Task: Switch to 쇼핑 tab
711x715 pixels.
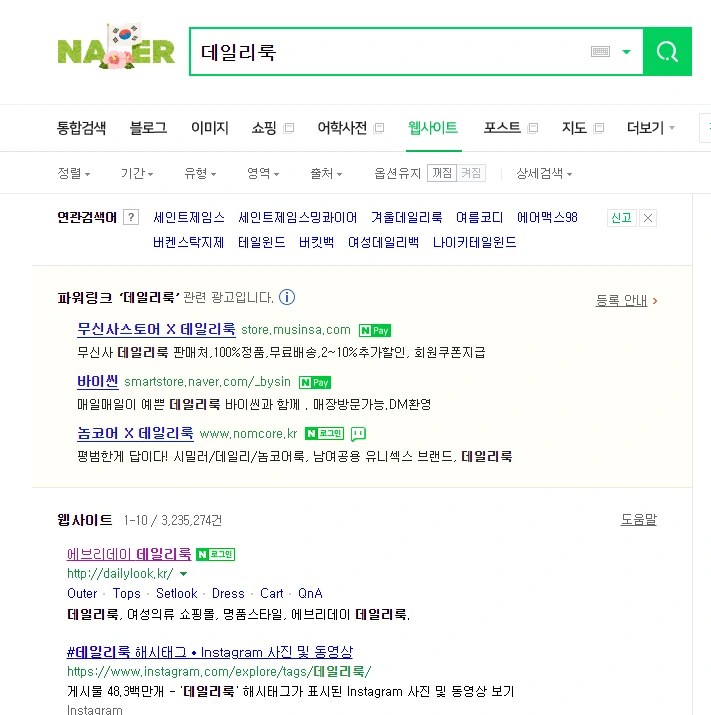Action: click(264, 128)
